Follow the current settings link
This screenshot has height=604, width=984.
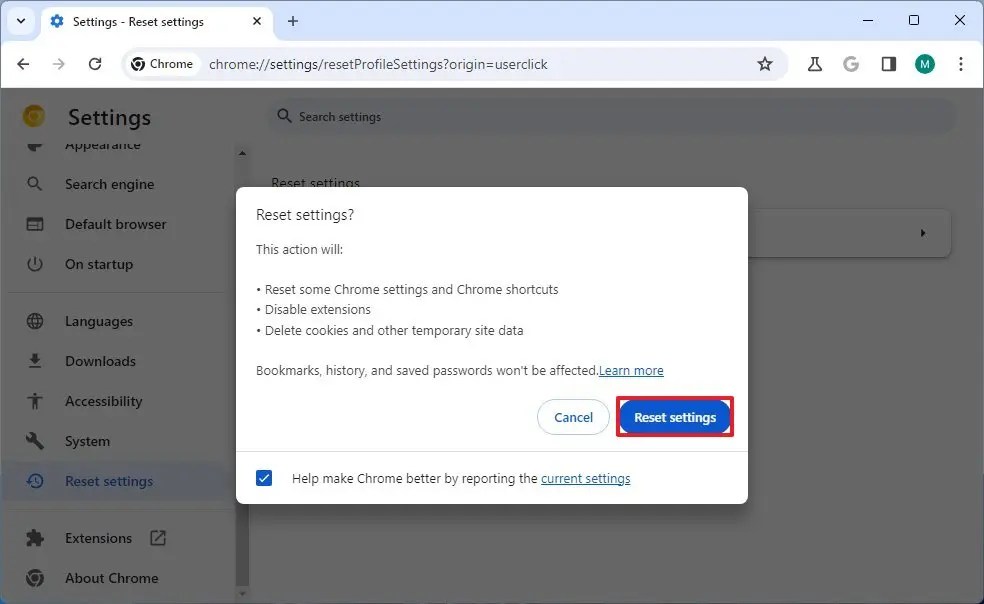pos(585,478)
